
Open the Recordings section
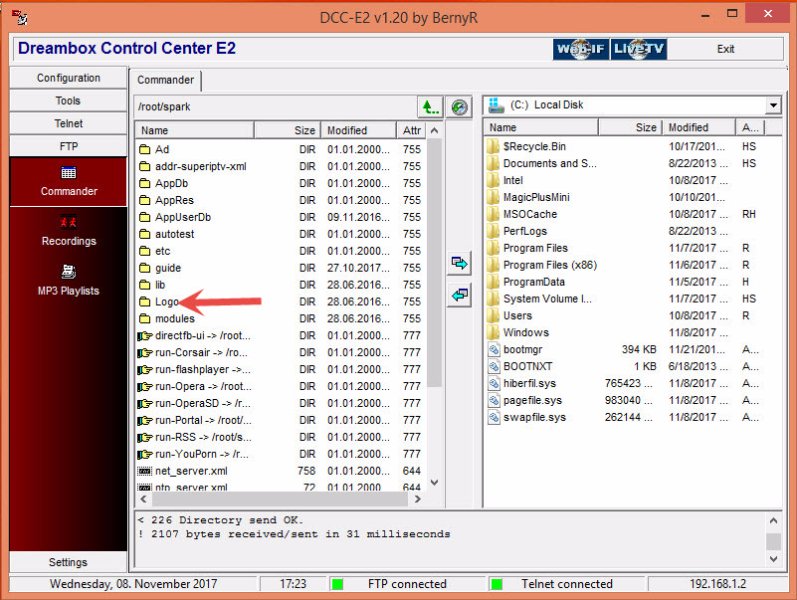point(68,231)
